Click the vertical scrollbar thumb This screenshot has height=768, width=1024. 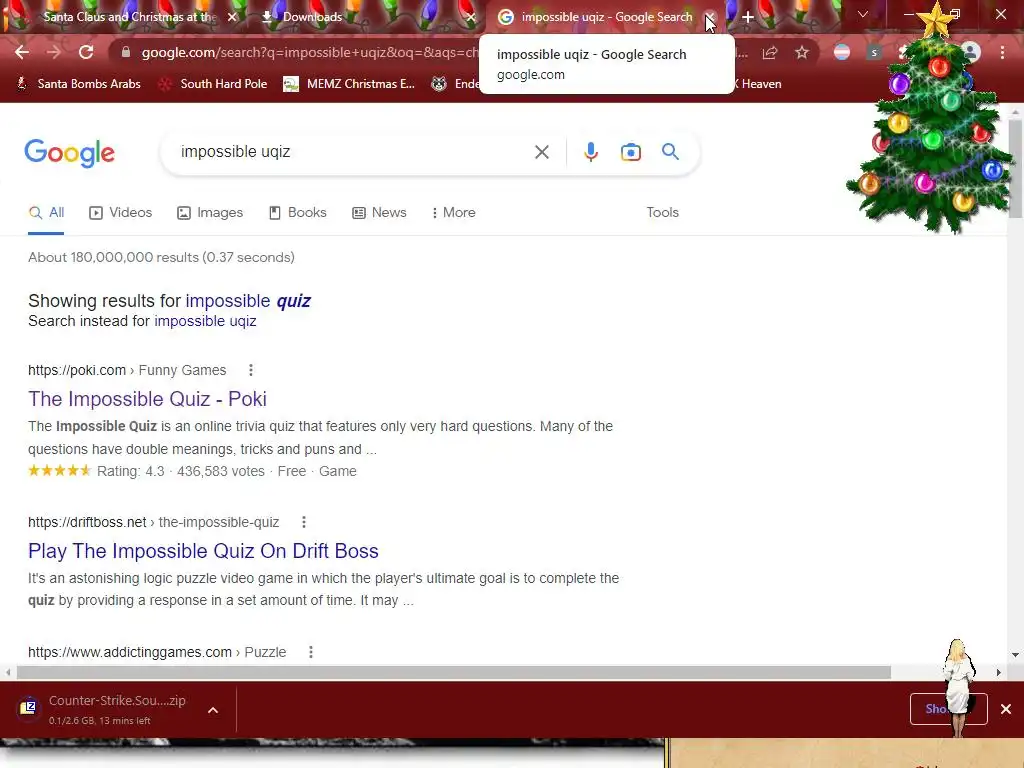[x=1015, y=168]
